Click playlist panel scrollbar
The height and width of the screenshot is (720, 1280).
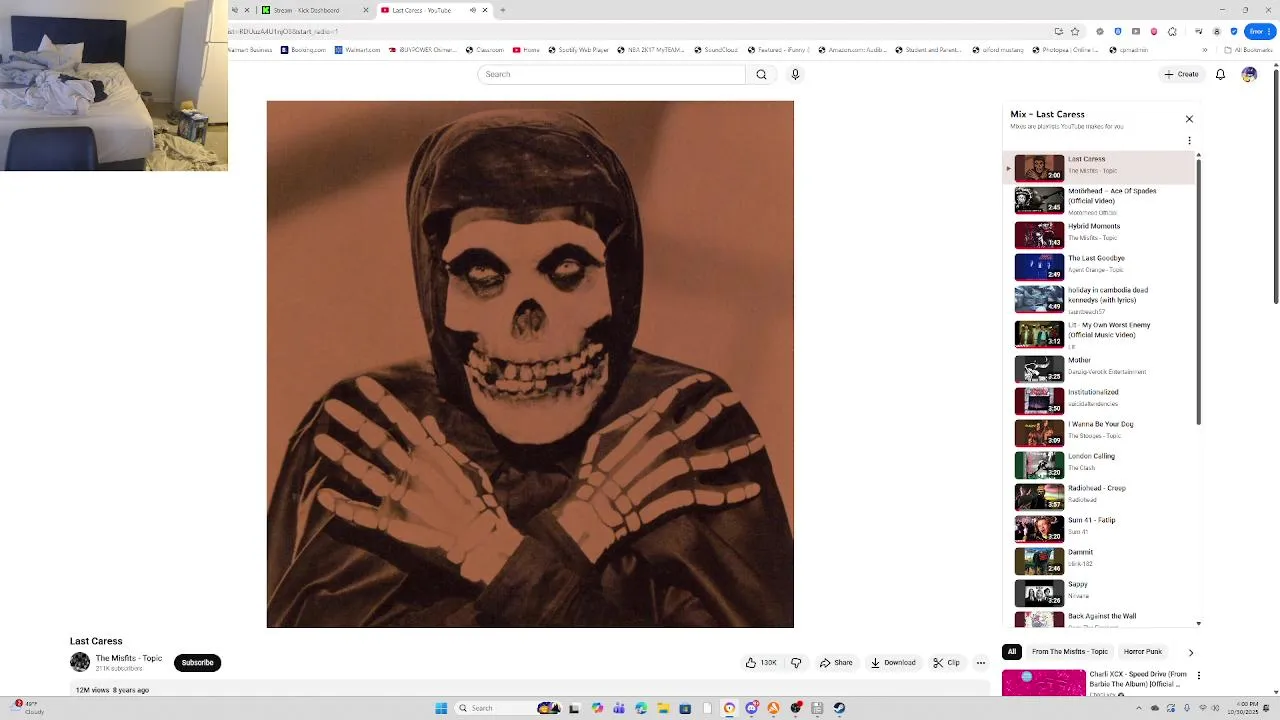[1198, 290]
